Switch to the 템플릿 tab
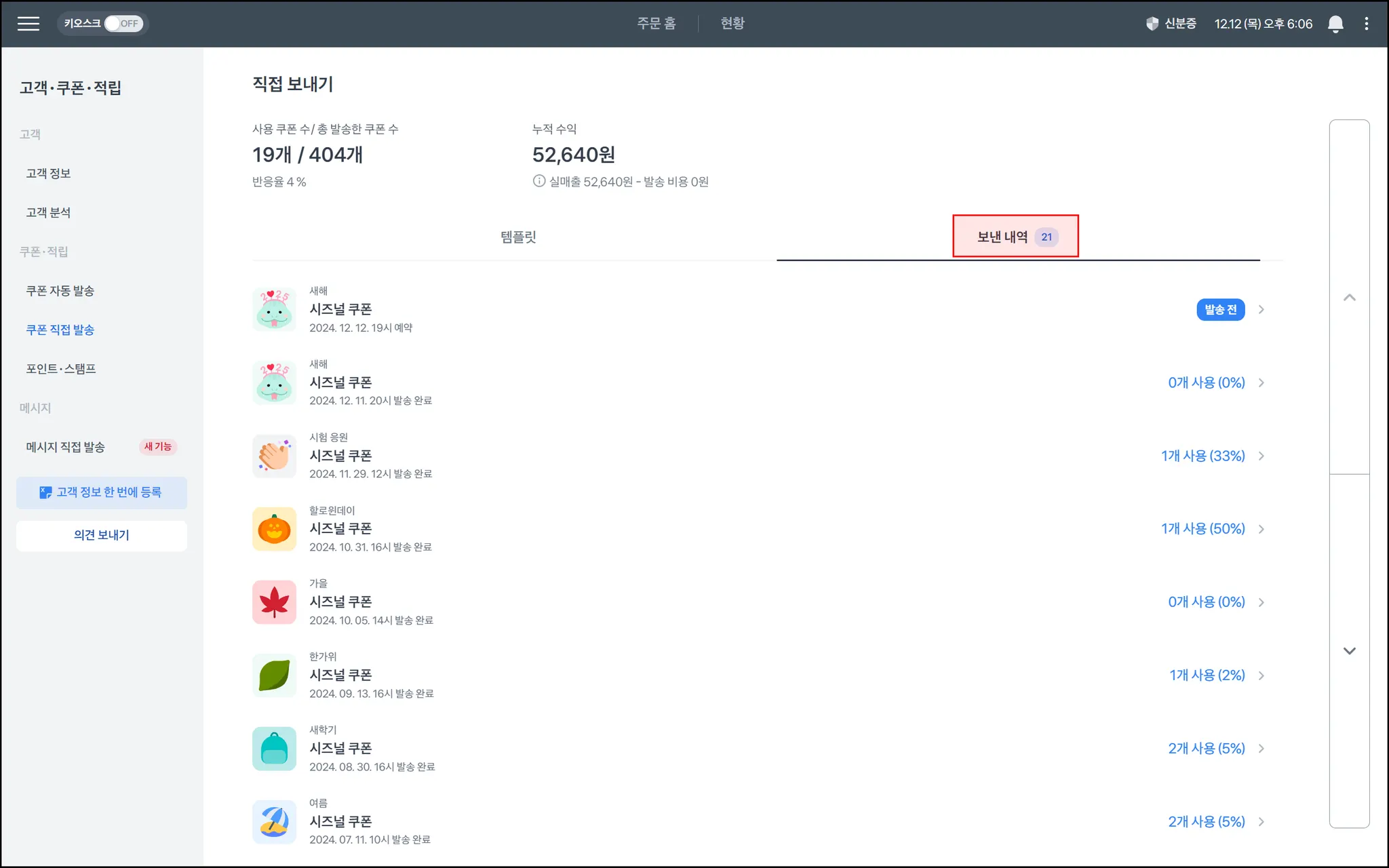Image resolution: width=1389 pixels, height=868 pixels. coord(518,237)
